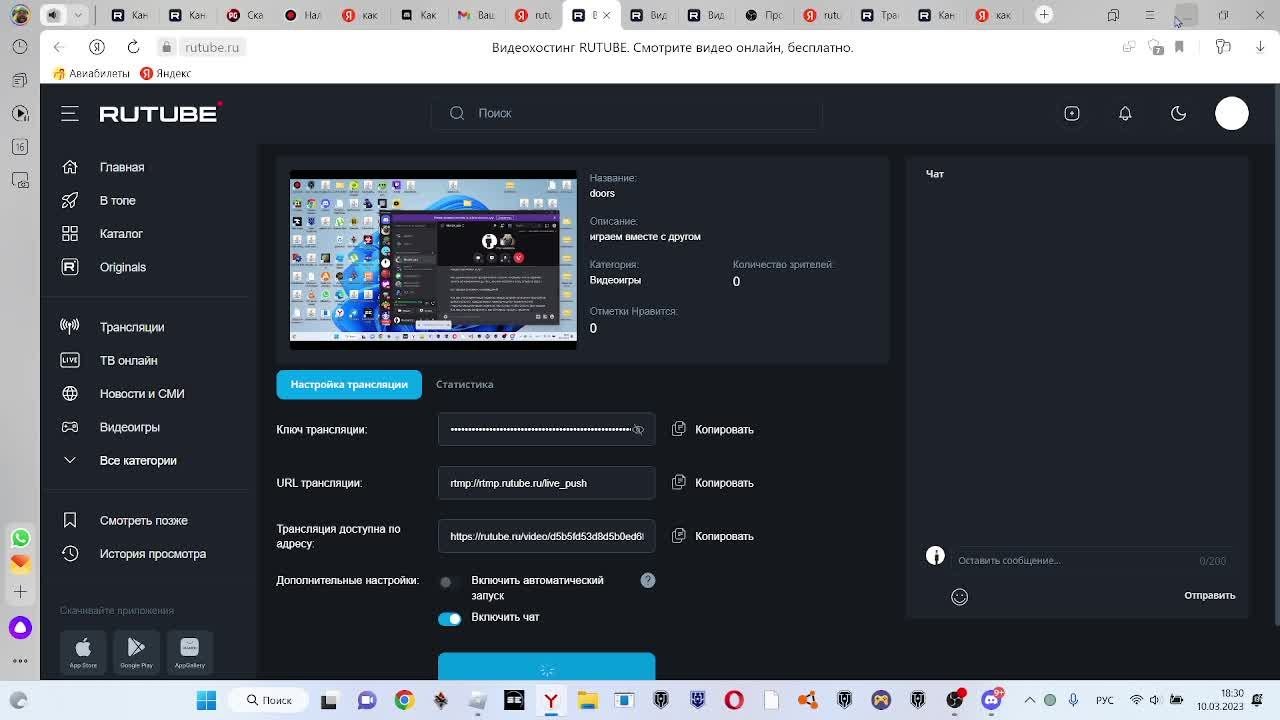Screen dimensions: 1280x720
Task: Open the AppGallery download badge
Action: 189,651
